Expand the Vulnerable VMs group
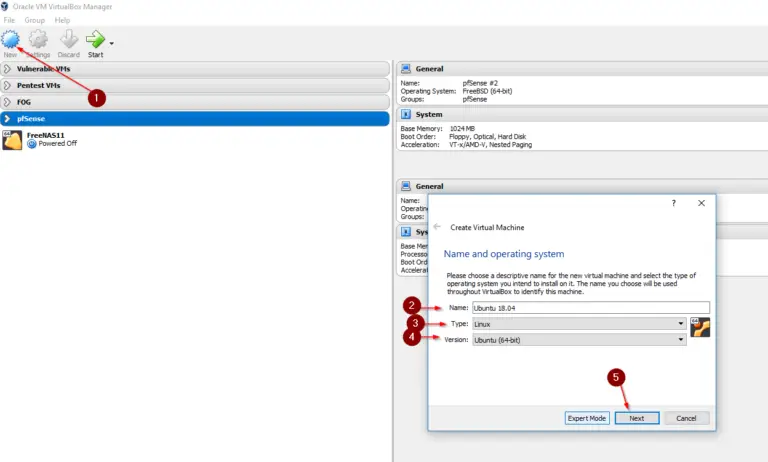 (x=7, y=69)
